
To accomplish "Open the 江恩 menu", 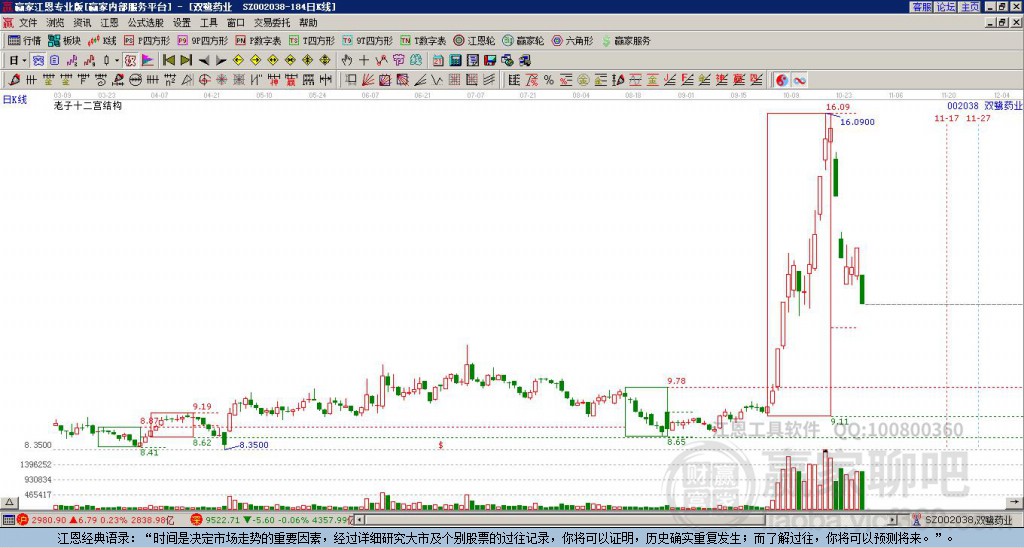I will [x=109, y=23].
